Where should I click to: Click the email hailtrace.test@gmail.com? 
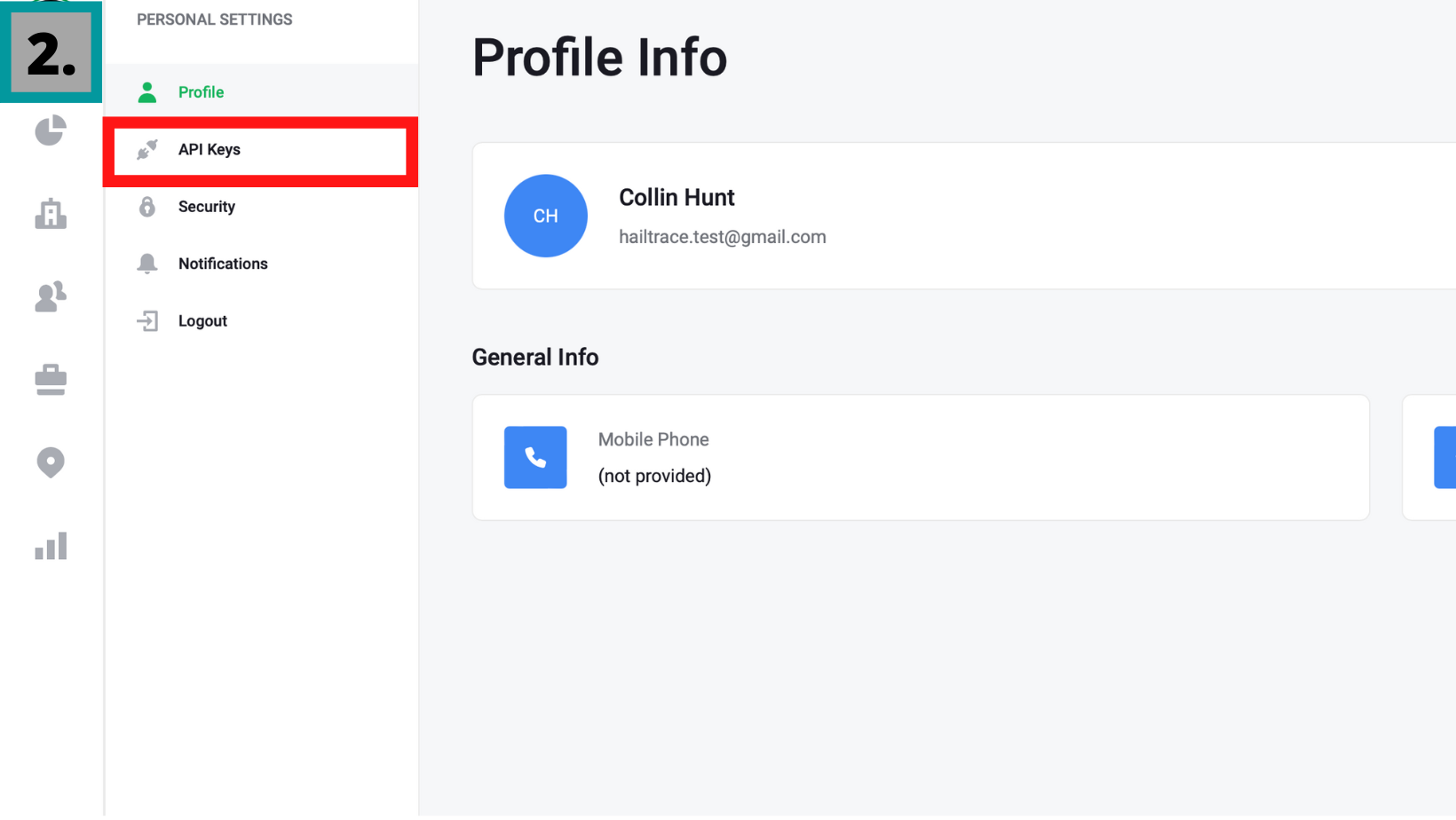(x=723, y=237)
